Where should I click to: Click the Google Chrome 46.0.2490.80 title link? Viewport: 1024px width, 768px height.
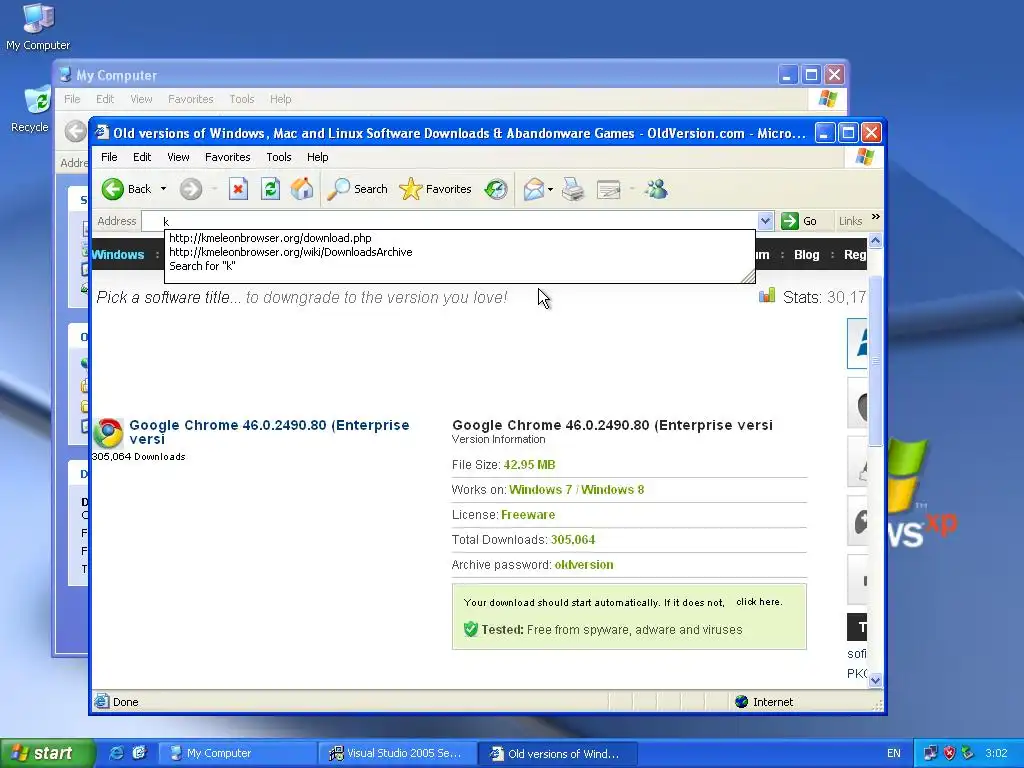(269, 432)
